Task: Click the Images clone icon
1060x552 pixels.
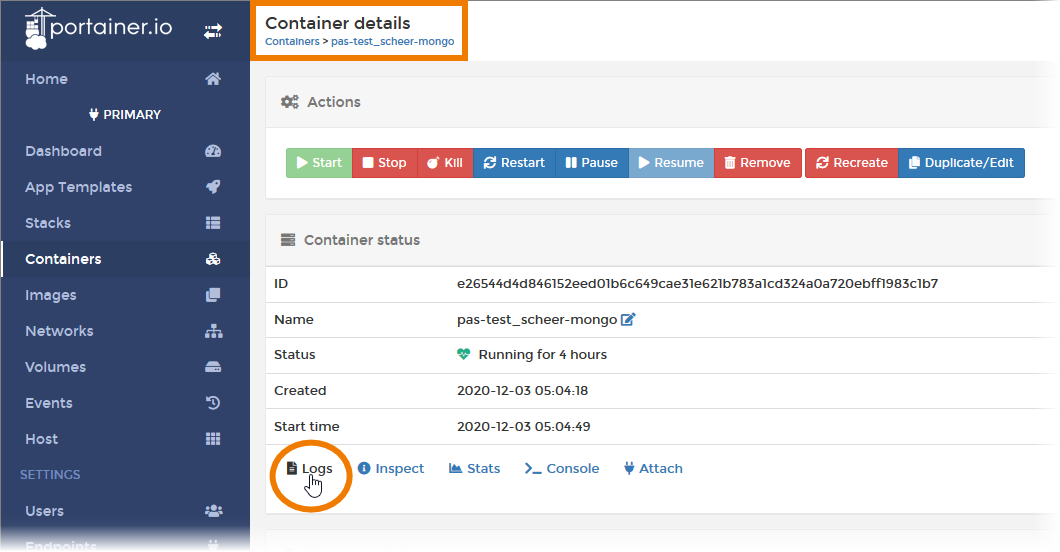Action: [x=212, y=295]
